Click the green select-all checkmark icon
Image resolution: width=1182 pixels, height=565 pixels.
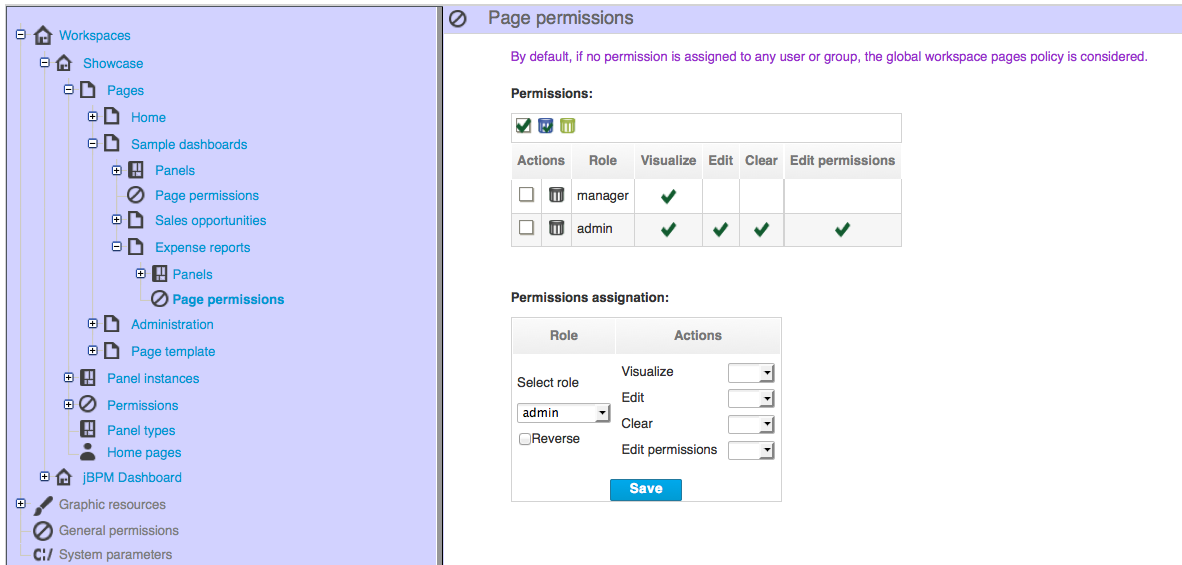[524, 126]
